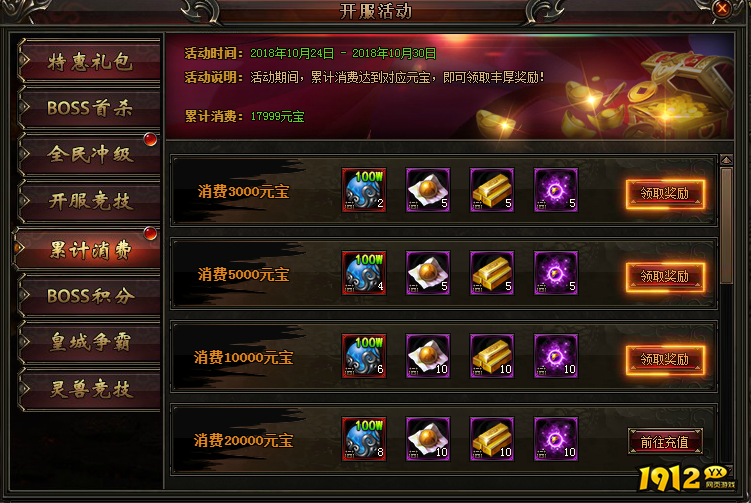Screen dimensions: 751x503
Task: Click the purple gem icon in 3000元宝 row
Action: [x=556, y=190]
